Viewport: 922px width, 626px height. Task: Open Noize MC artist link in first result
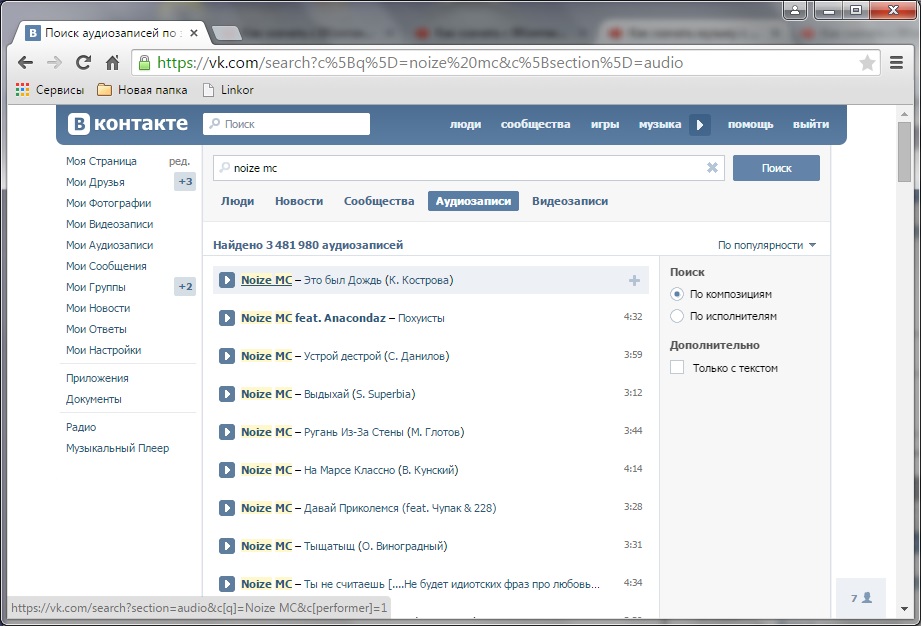(x=266, y=280)
